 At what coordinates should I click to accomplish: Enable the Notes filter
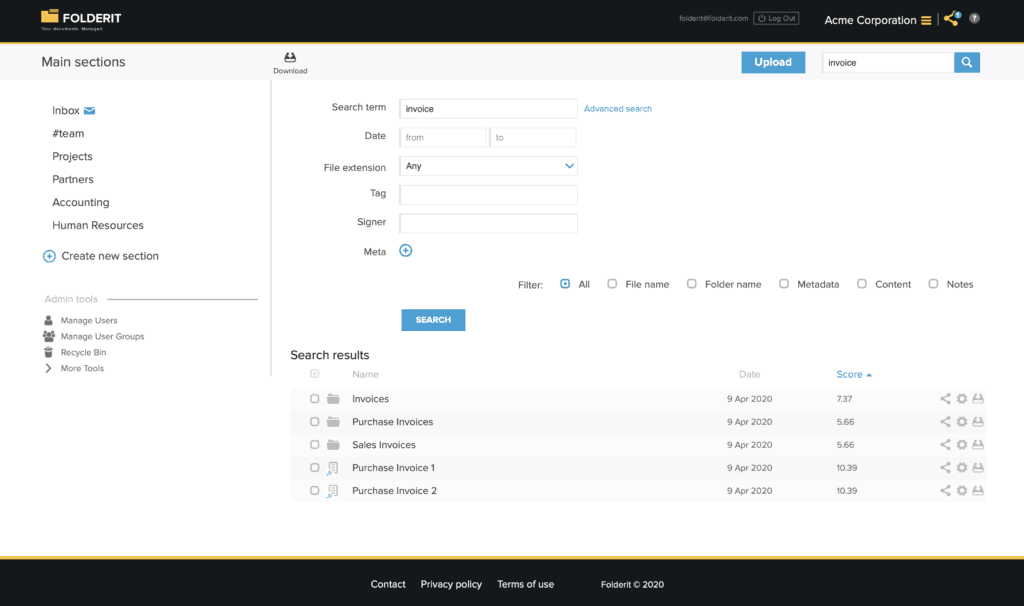(x=933, y=284)
